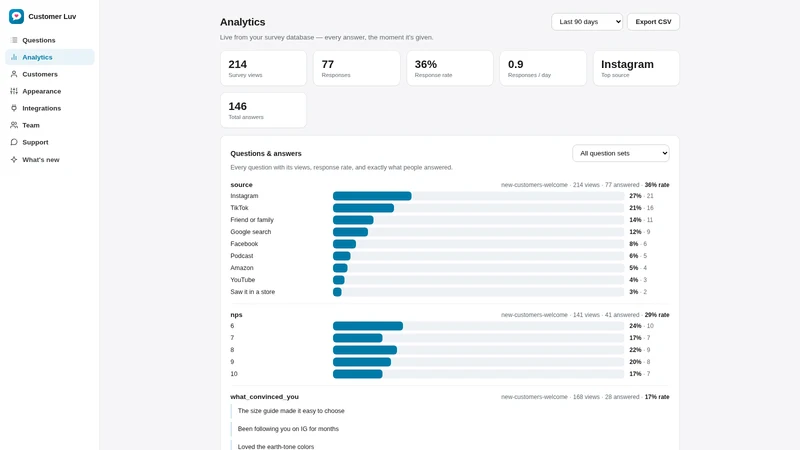Screen dimensions: 800x450
Task: Click the Integrations plug icon
Action: [x=14, y=108]
